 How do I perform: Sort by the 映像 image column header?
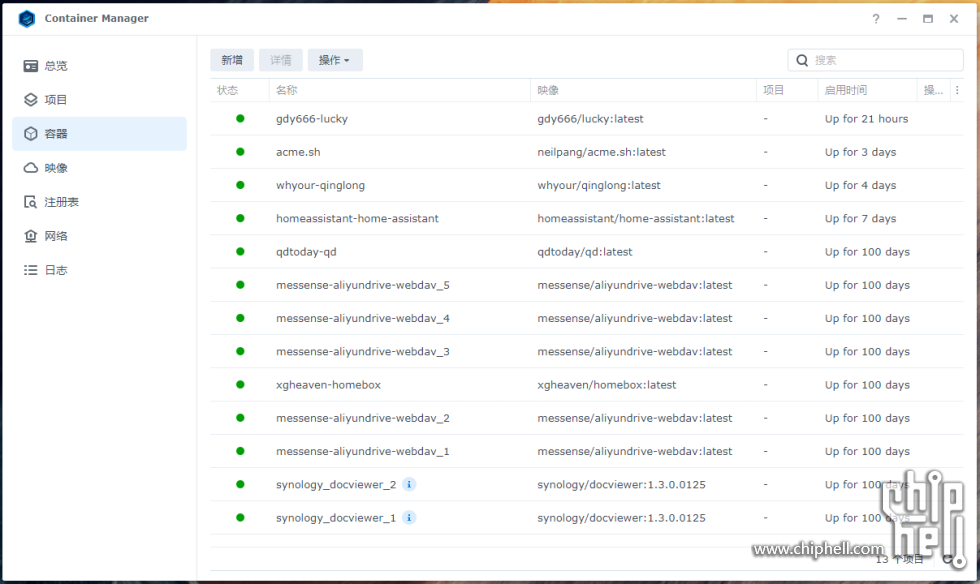[643, 90]
